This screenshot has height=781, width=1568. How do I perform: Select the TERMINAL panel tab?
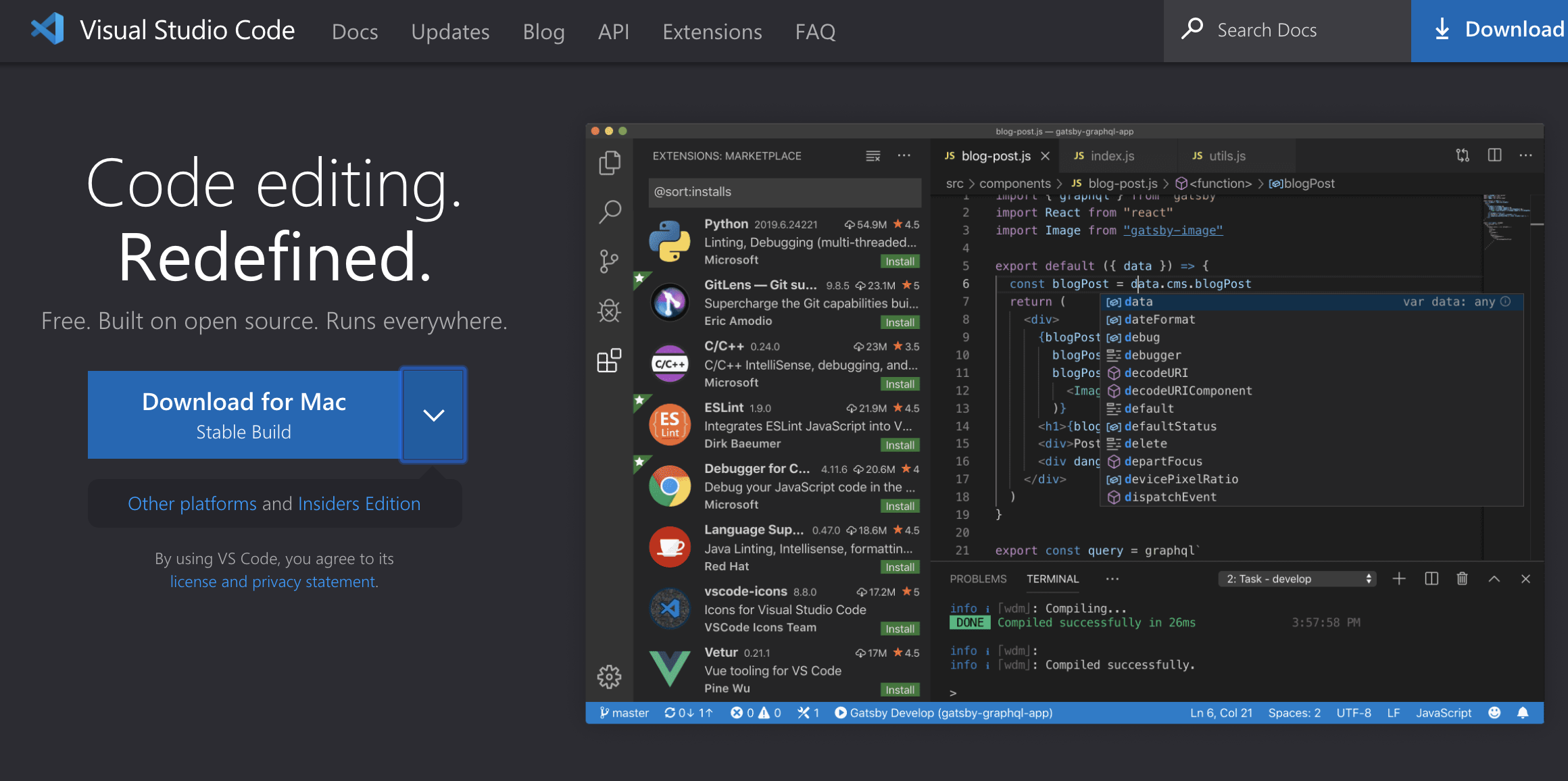[x=1052, y=579]
